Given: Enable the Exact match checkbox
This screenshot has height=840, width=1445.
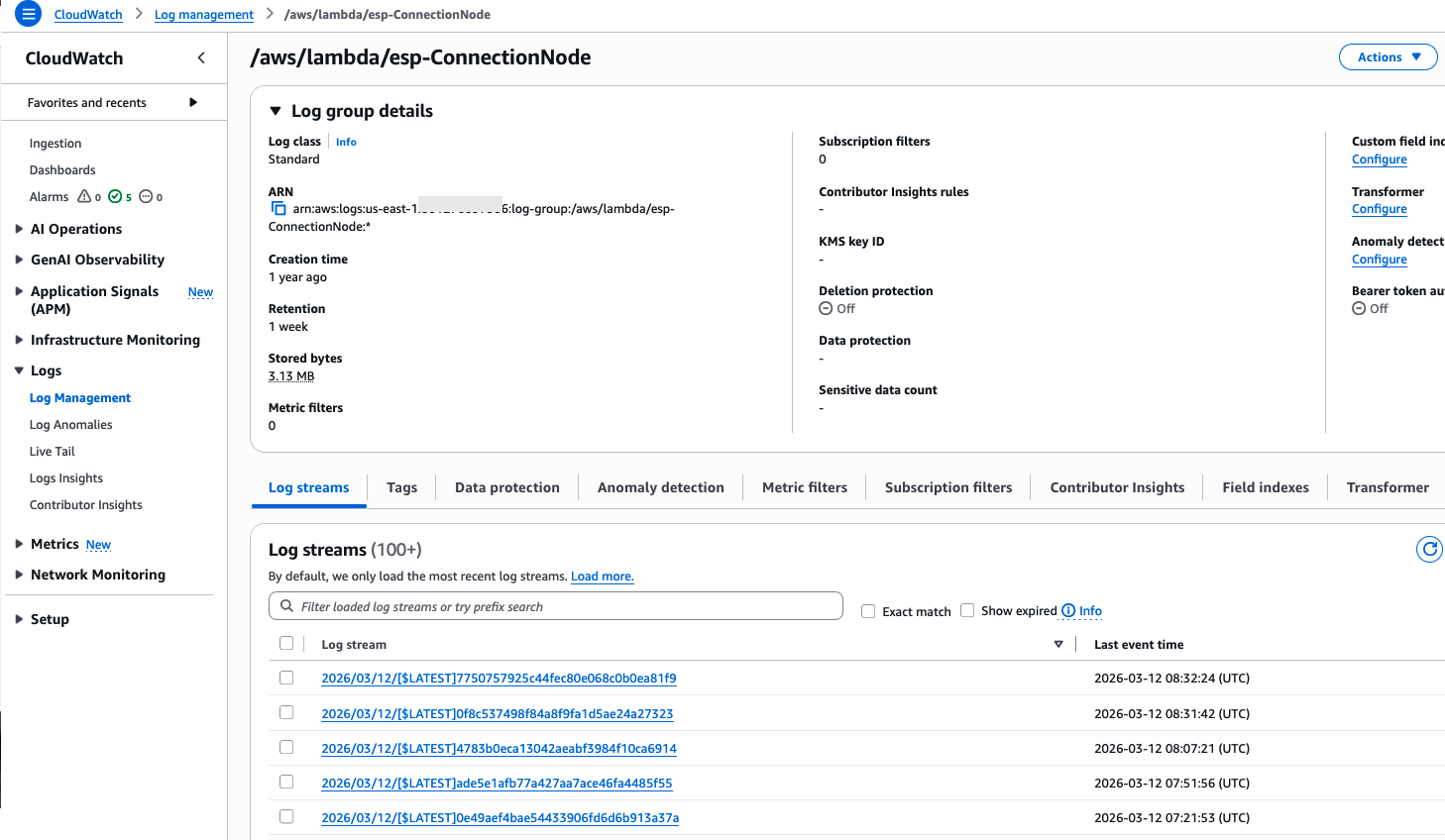Looking at the screenshot, I should [x=868, y=611].
